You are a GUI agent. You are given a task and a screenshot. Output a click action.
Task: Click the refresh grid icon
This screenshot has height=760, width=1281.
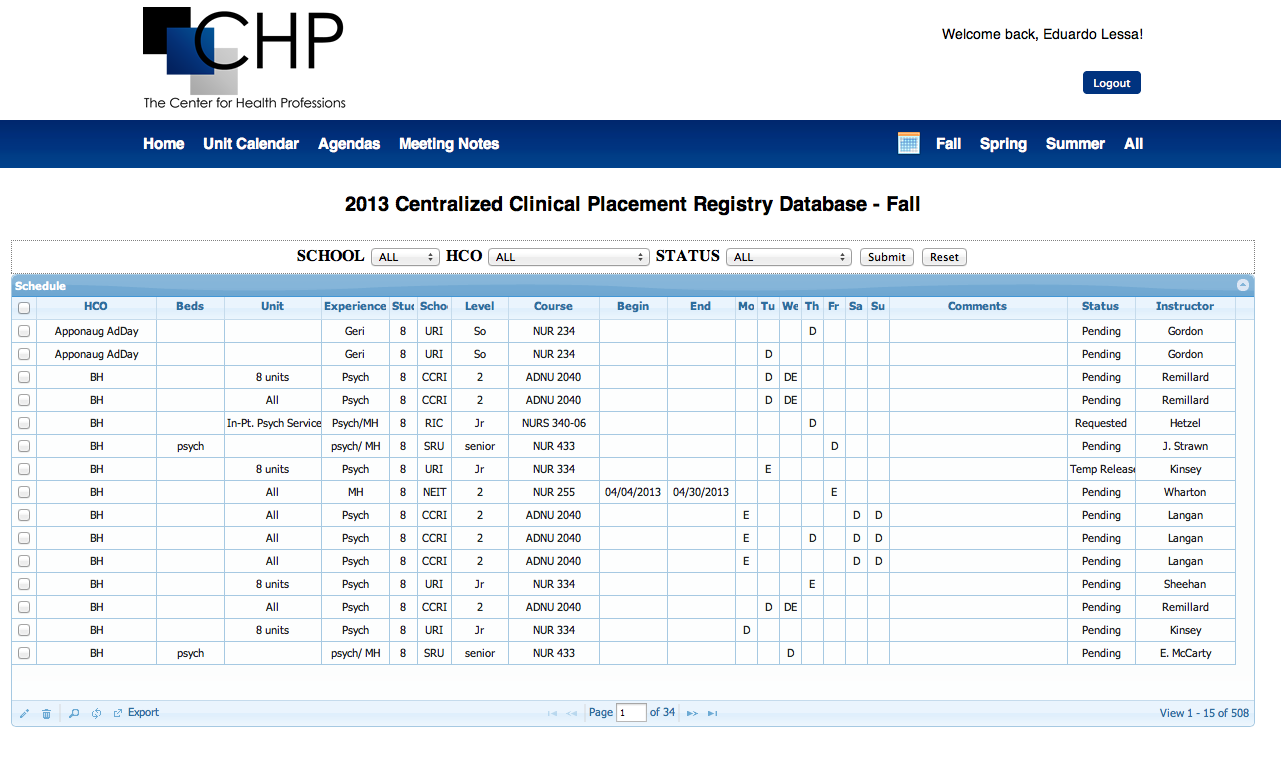click(x=97, y=713)
